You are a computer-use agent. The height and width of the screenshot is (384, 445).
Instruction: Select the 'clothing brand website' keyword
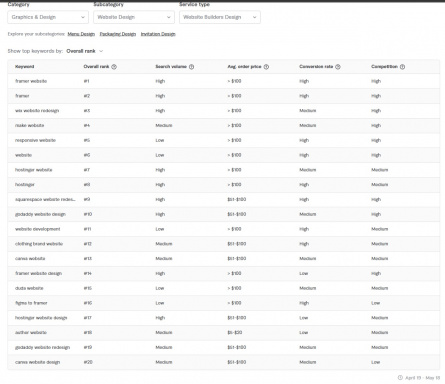pos(39,244)
